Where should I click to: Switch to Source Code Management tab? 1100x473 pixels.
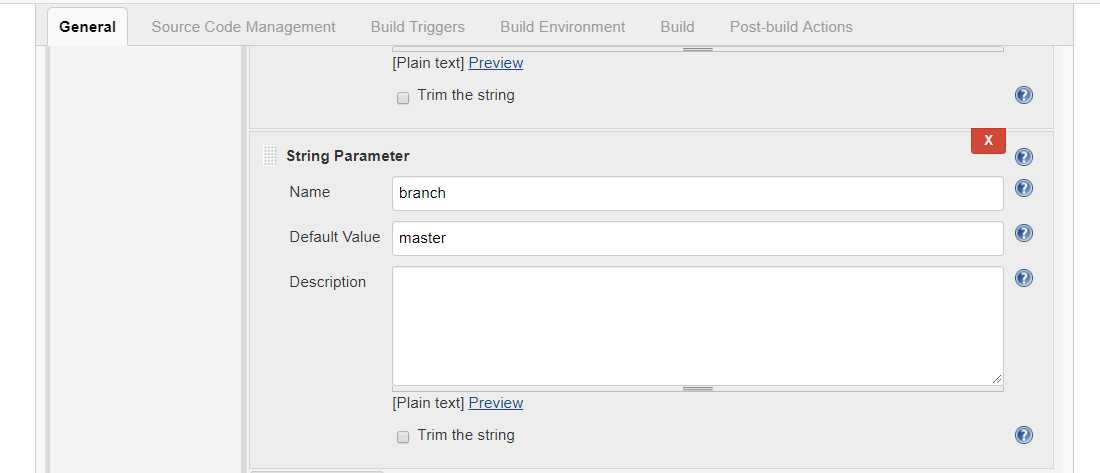[x=243, y=27]
